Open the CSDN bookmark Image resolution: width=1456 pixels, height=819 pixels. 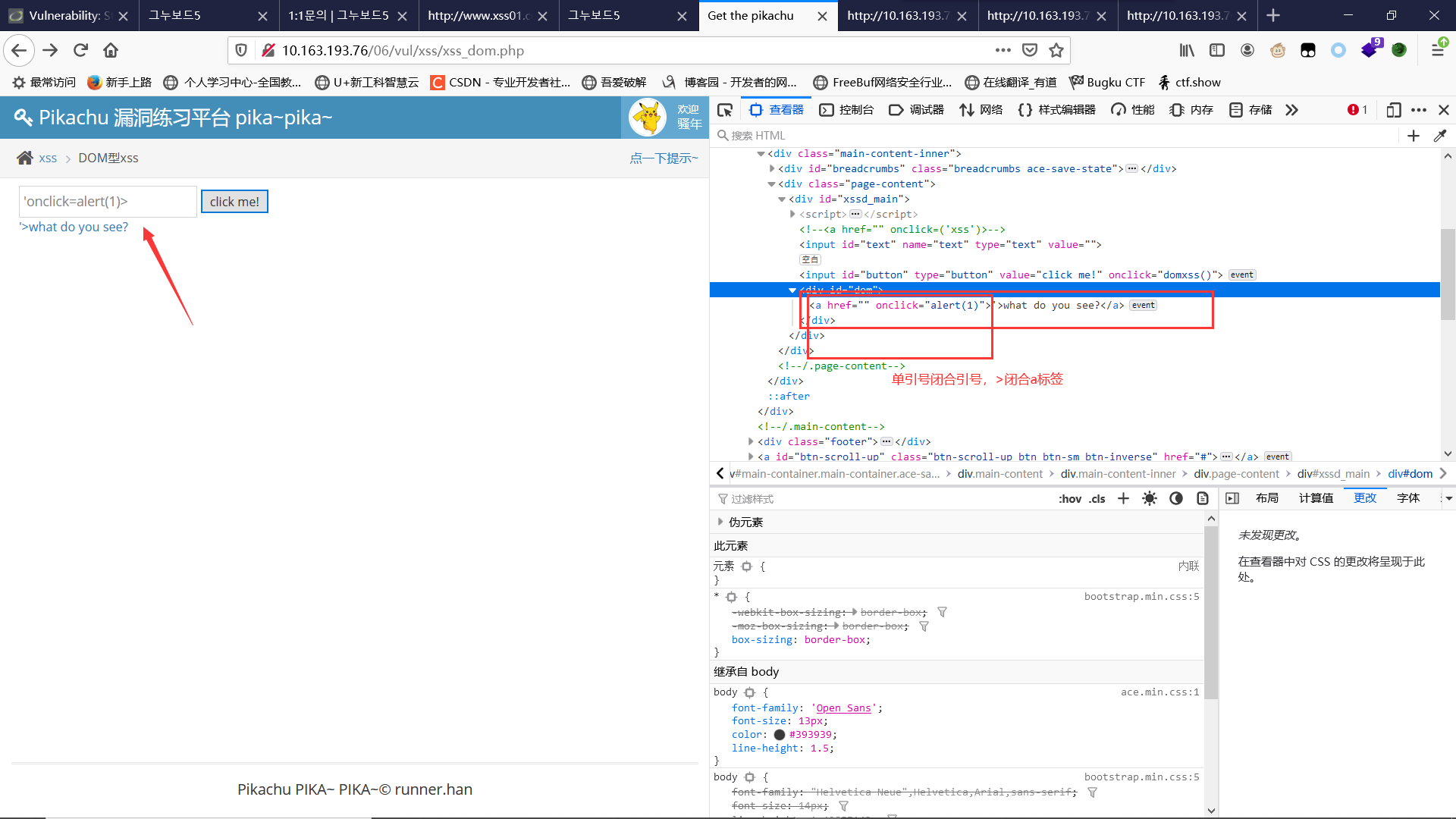(x=500, y=82)
